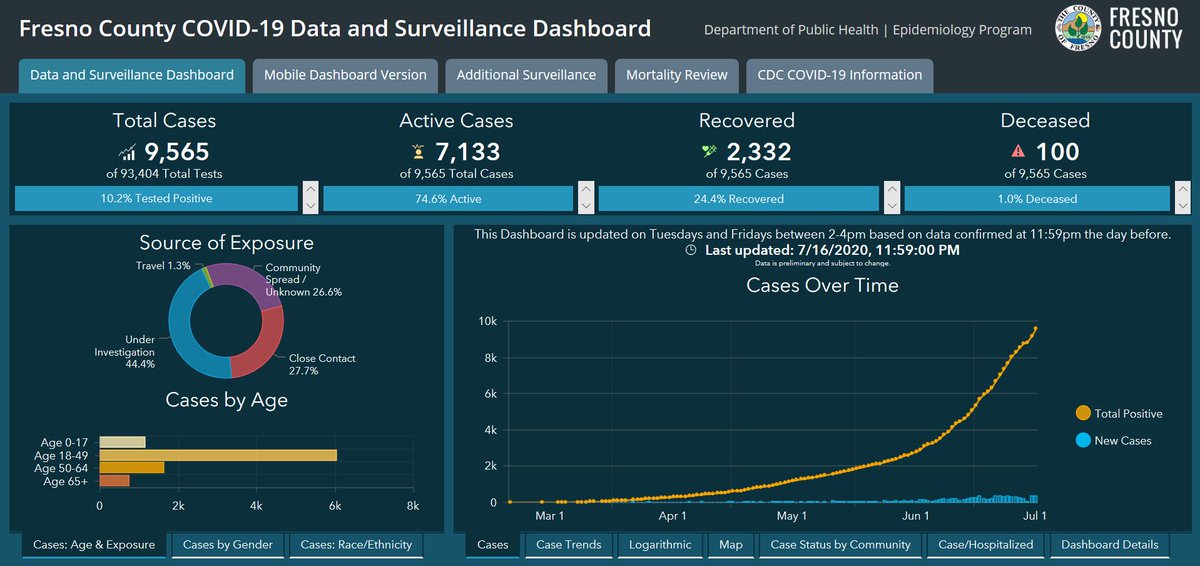Click the 74.6% Active bar
Viewport: 1200px width, 566px height.
(x=448, y=198)
